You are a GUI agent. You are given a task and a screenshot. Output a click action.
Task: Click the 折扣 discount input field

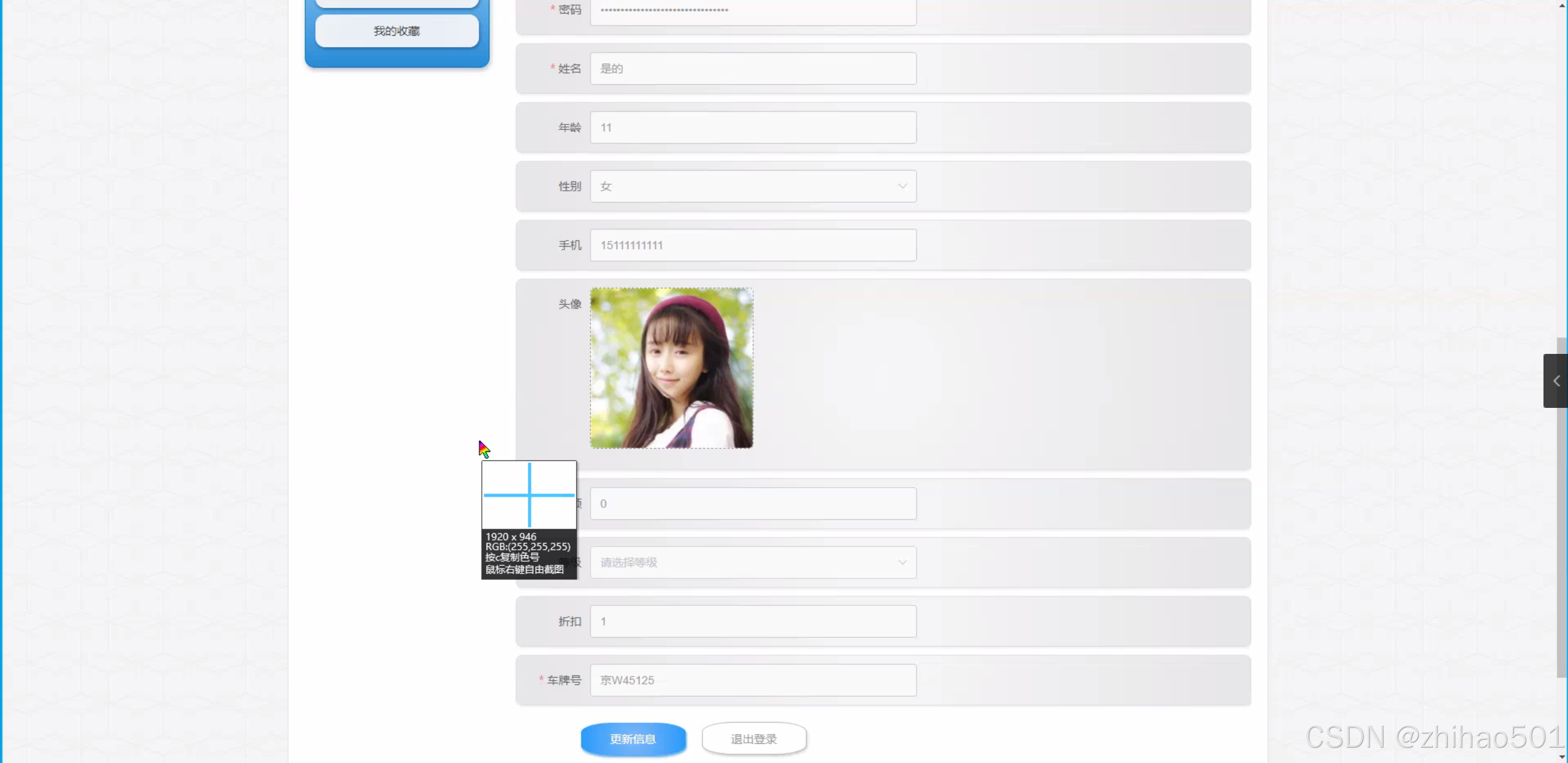[x=753, y=621]
